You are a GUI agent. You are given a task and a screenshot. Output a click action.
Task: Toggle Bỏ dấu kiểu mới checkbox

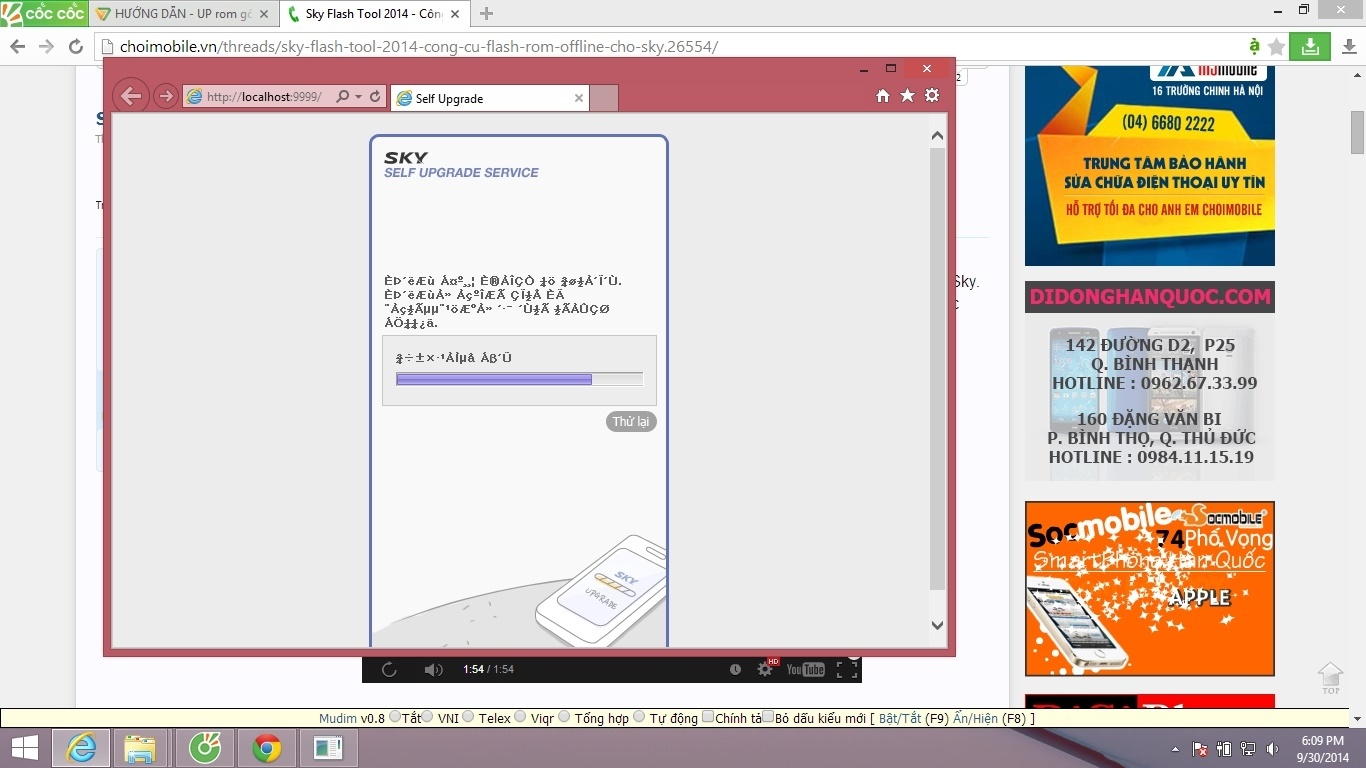pyautogui.click(x=768, y=717)
